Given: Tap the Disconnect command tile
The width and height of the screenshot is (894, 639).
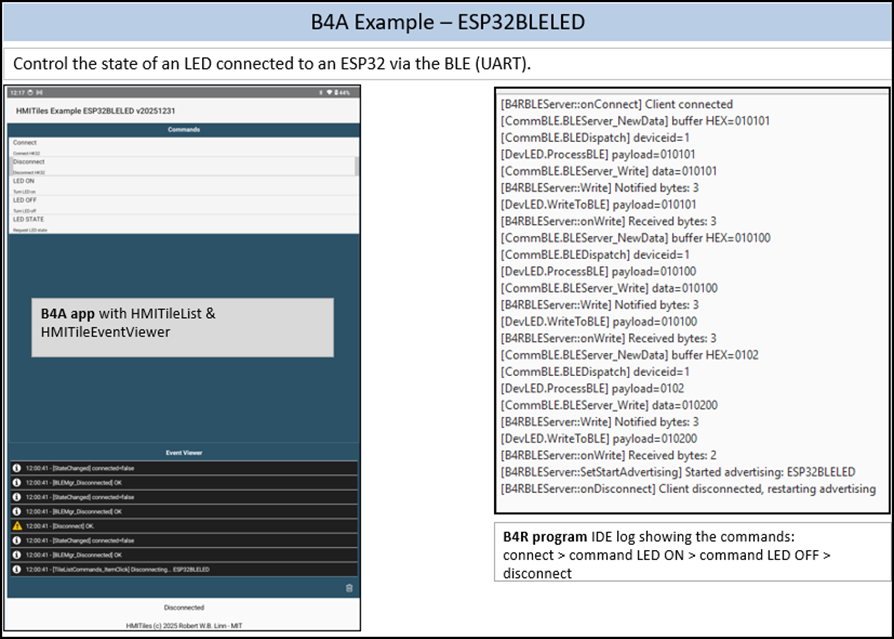Looking at the screenshot, I should click(x=184, y=166).
